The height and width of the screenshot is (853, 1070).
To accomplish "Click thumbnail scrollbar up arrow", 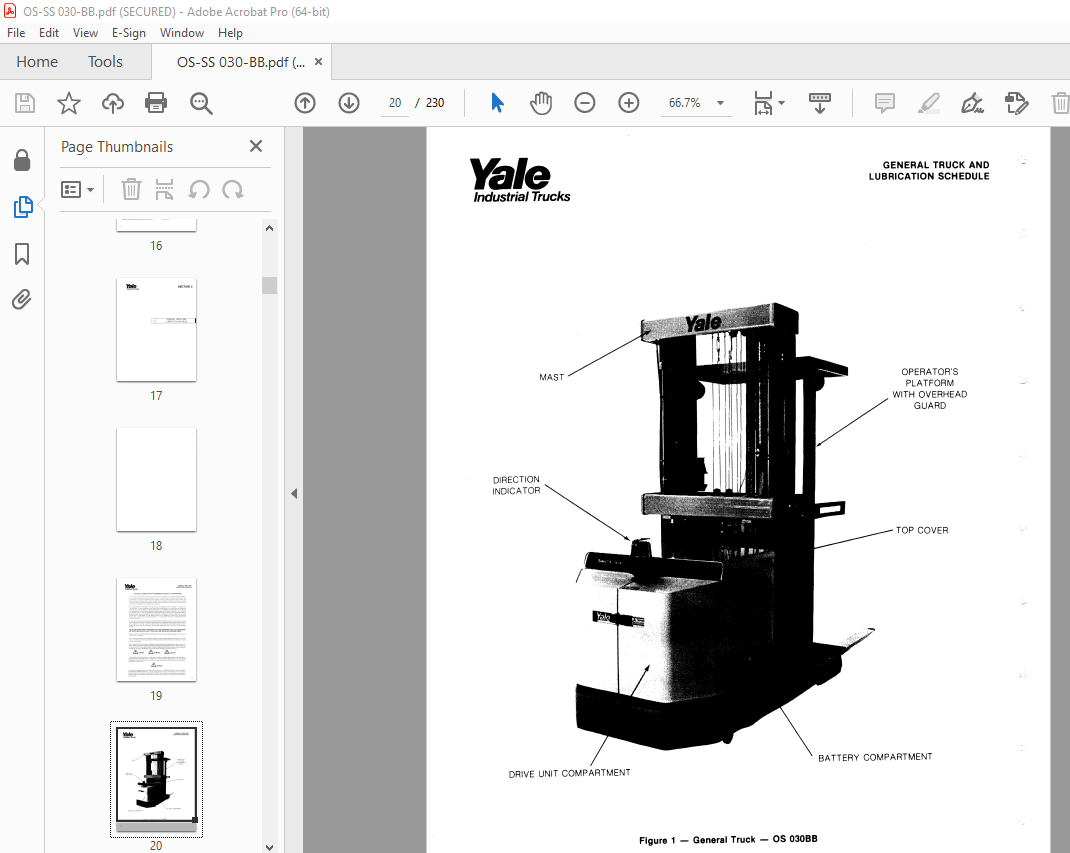I will click(270, 228).
